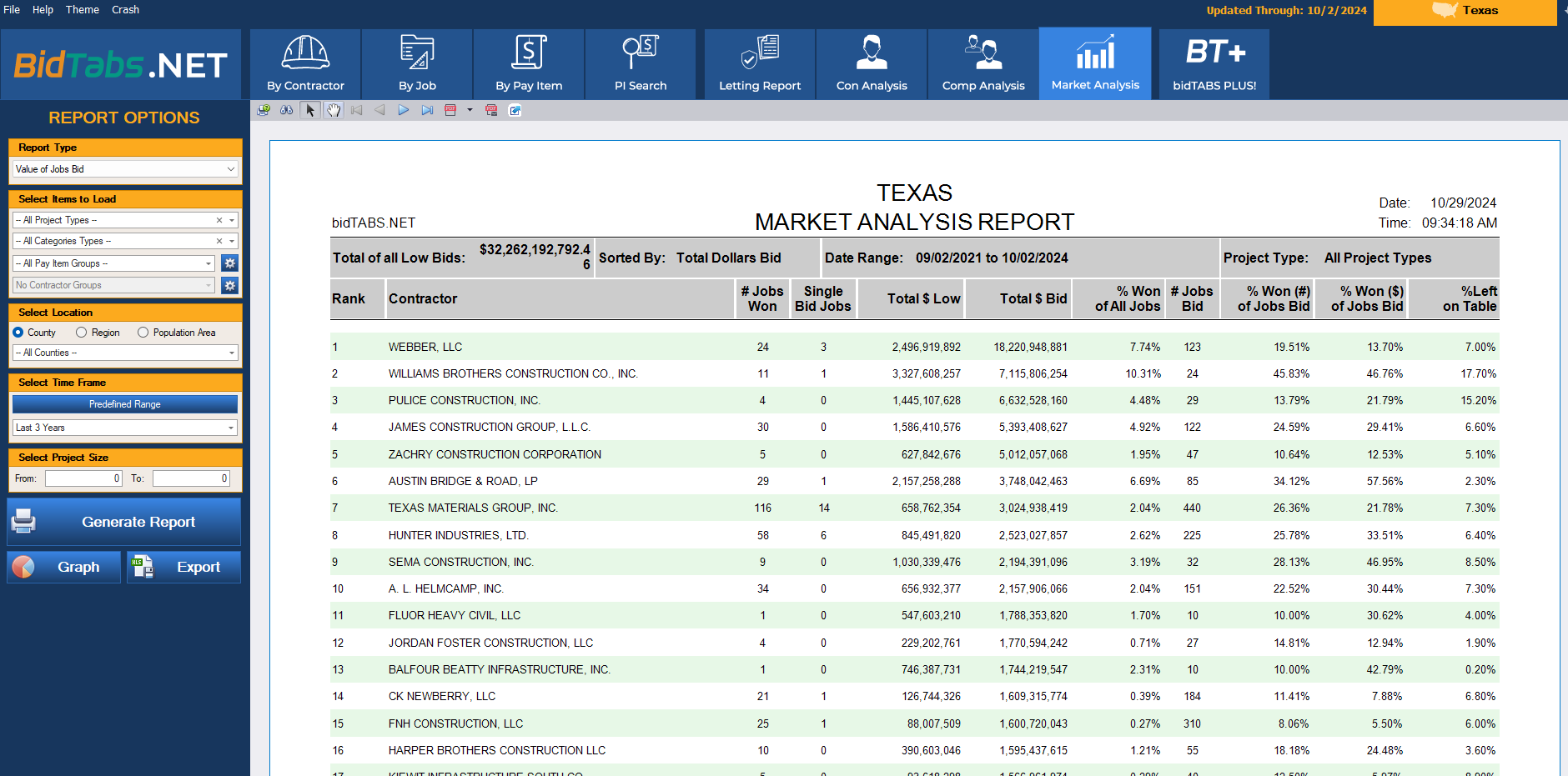Click the WEBBER, LLC row
Image resolution: width=1568 pixels, height=776 pixels.
click(x=914, y=347)
